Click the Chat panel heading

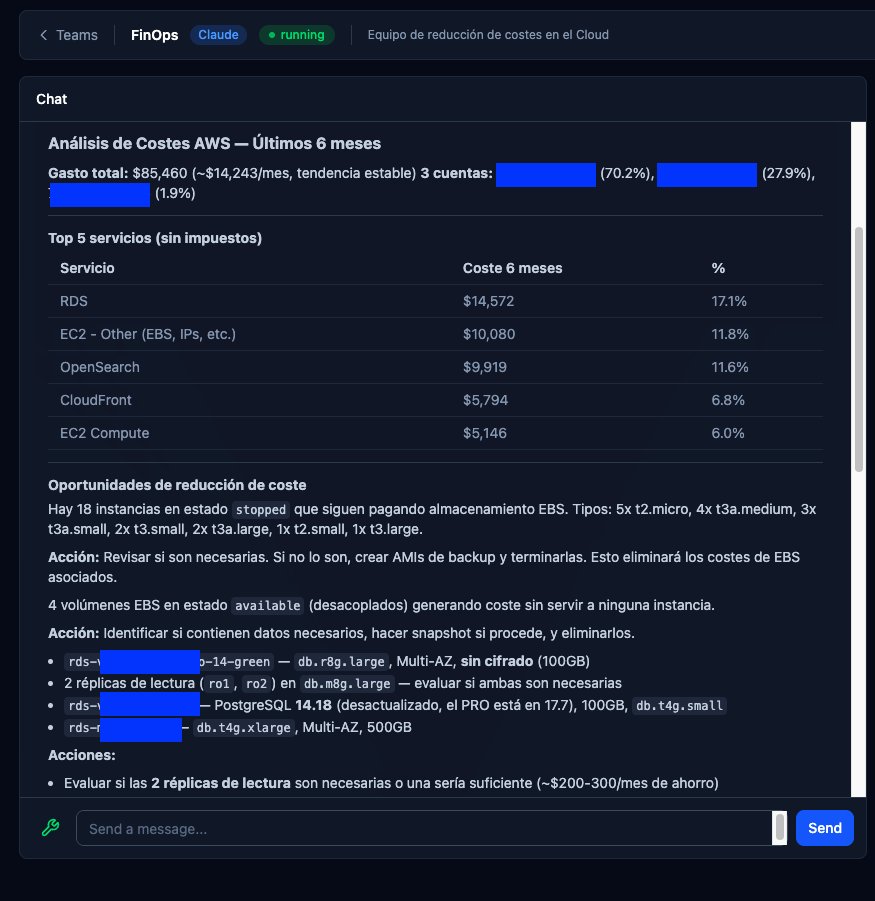pyautogui.click(x=52, y=99)
